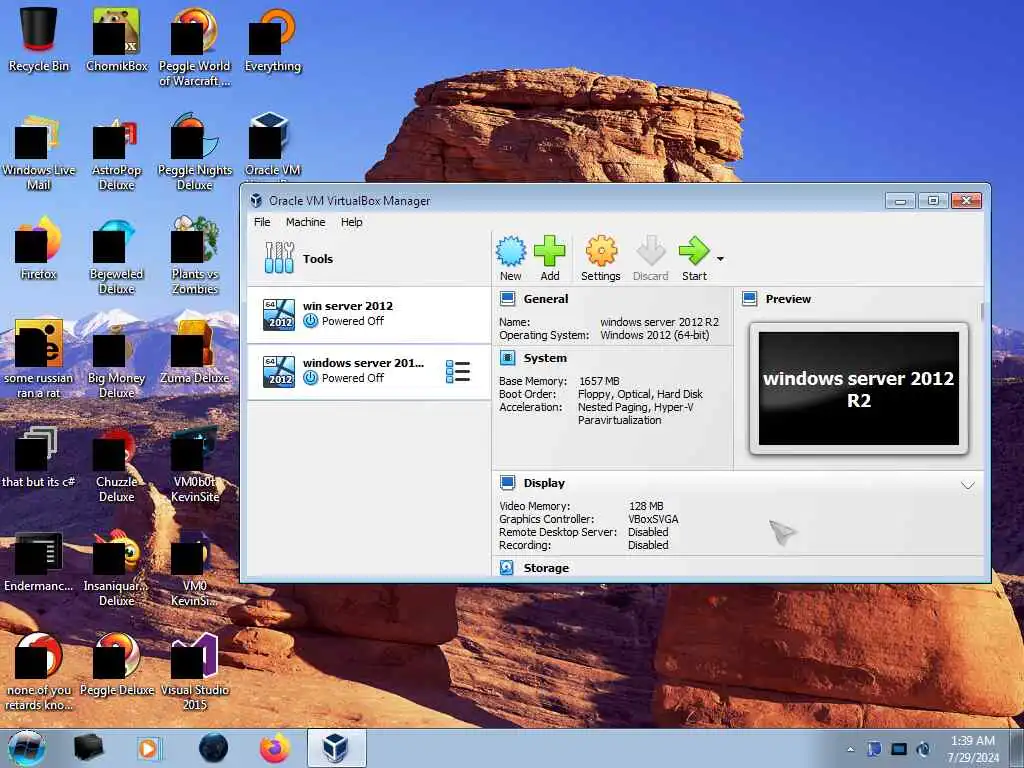The height and width of the screenshot is (768, 1024).
Task: Open the Windows Start orb
Action: (27, 748)
